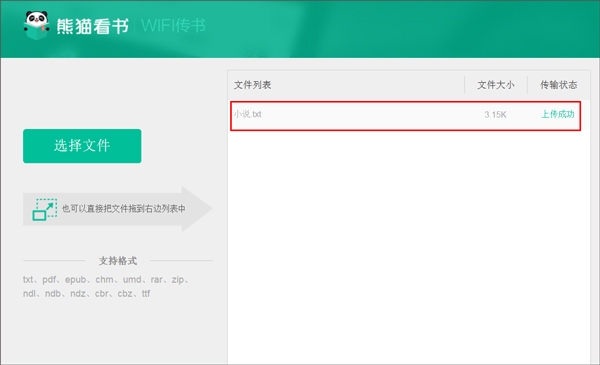Click the 上传成功 status link
Image resolution: width=600 pixels, height=365 pixels.
coord(558,114)
